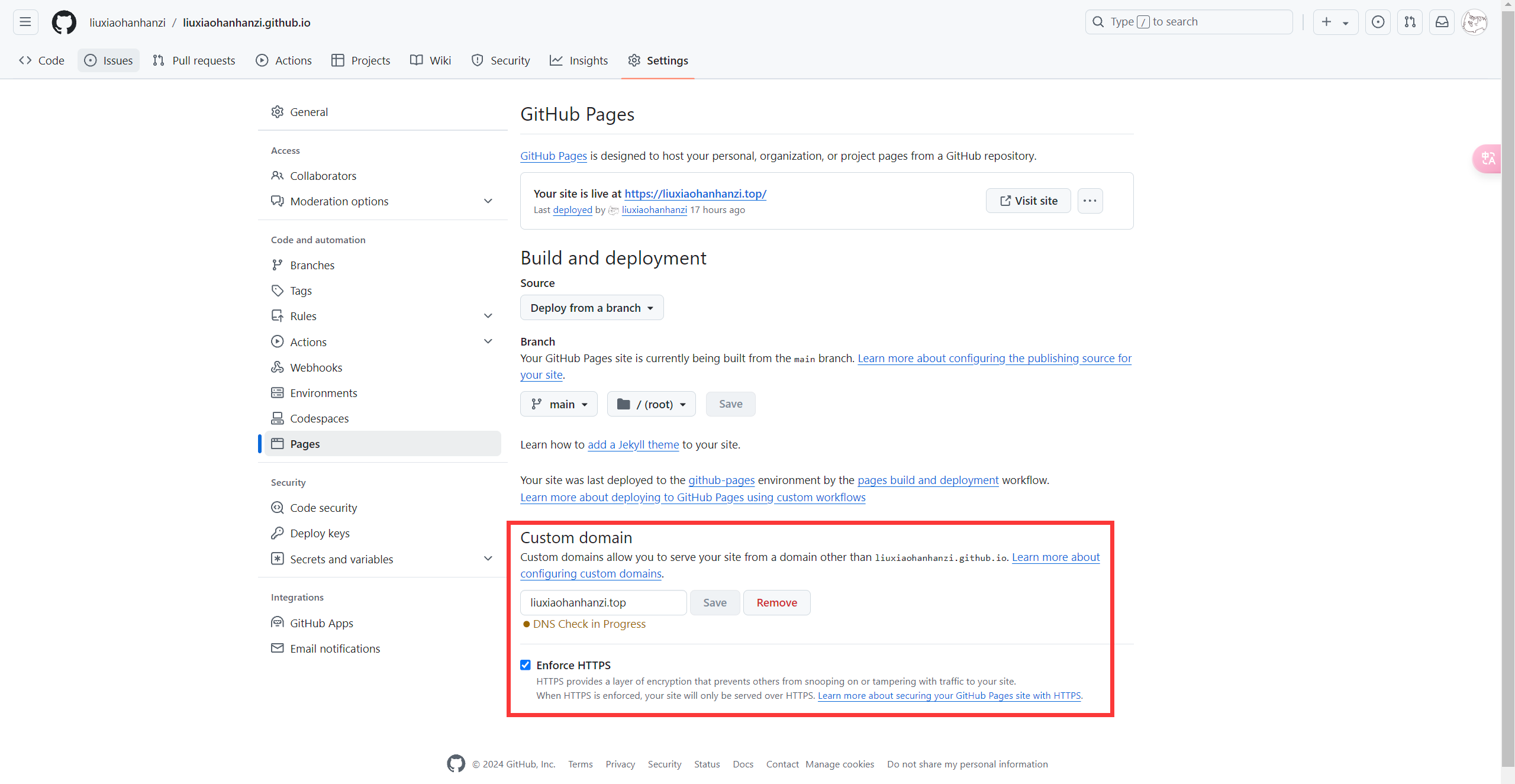Open the hamburger navigation menu
The height and width of the screenshot is (784, 1515).
click(25, 22)
